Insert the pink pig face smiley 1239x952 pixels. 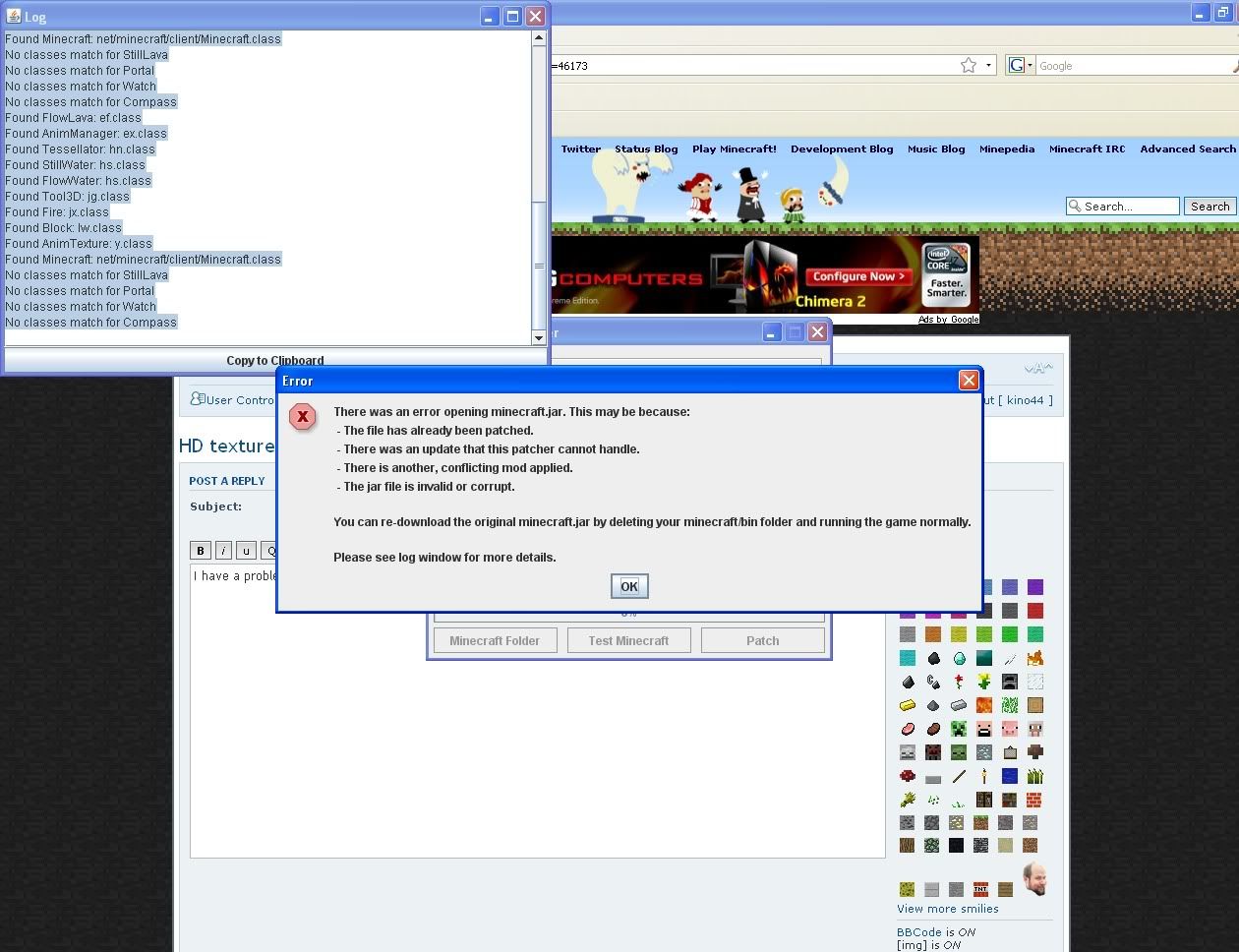pyautogui.click(x=1009, y=729)
